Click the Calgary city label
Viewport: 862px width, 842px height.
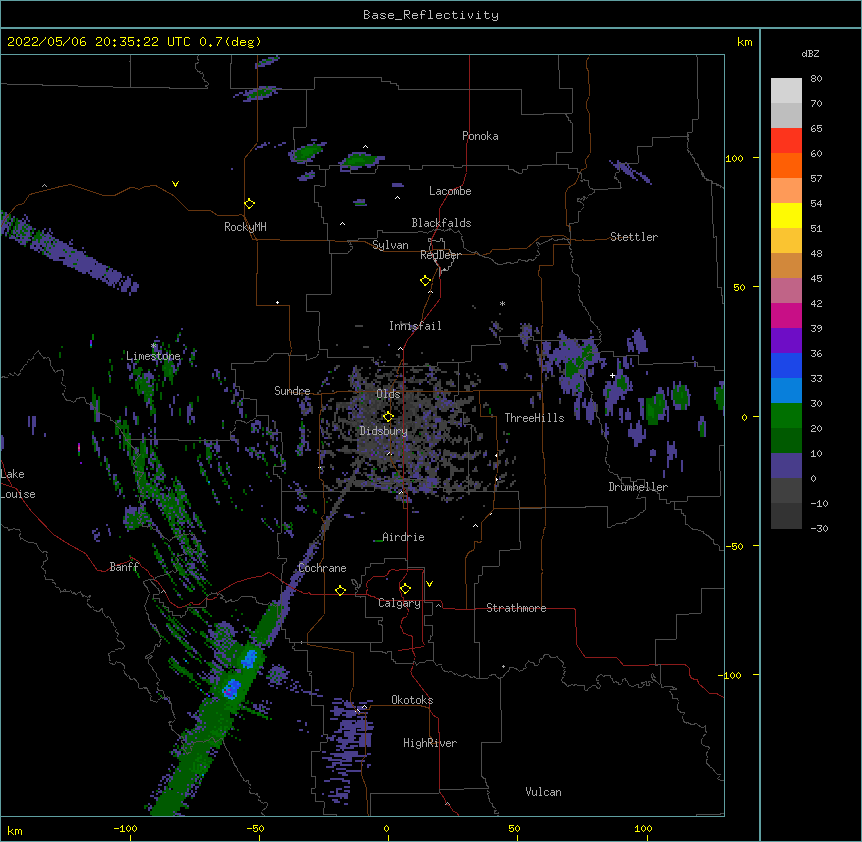click(x=399, y=603)
